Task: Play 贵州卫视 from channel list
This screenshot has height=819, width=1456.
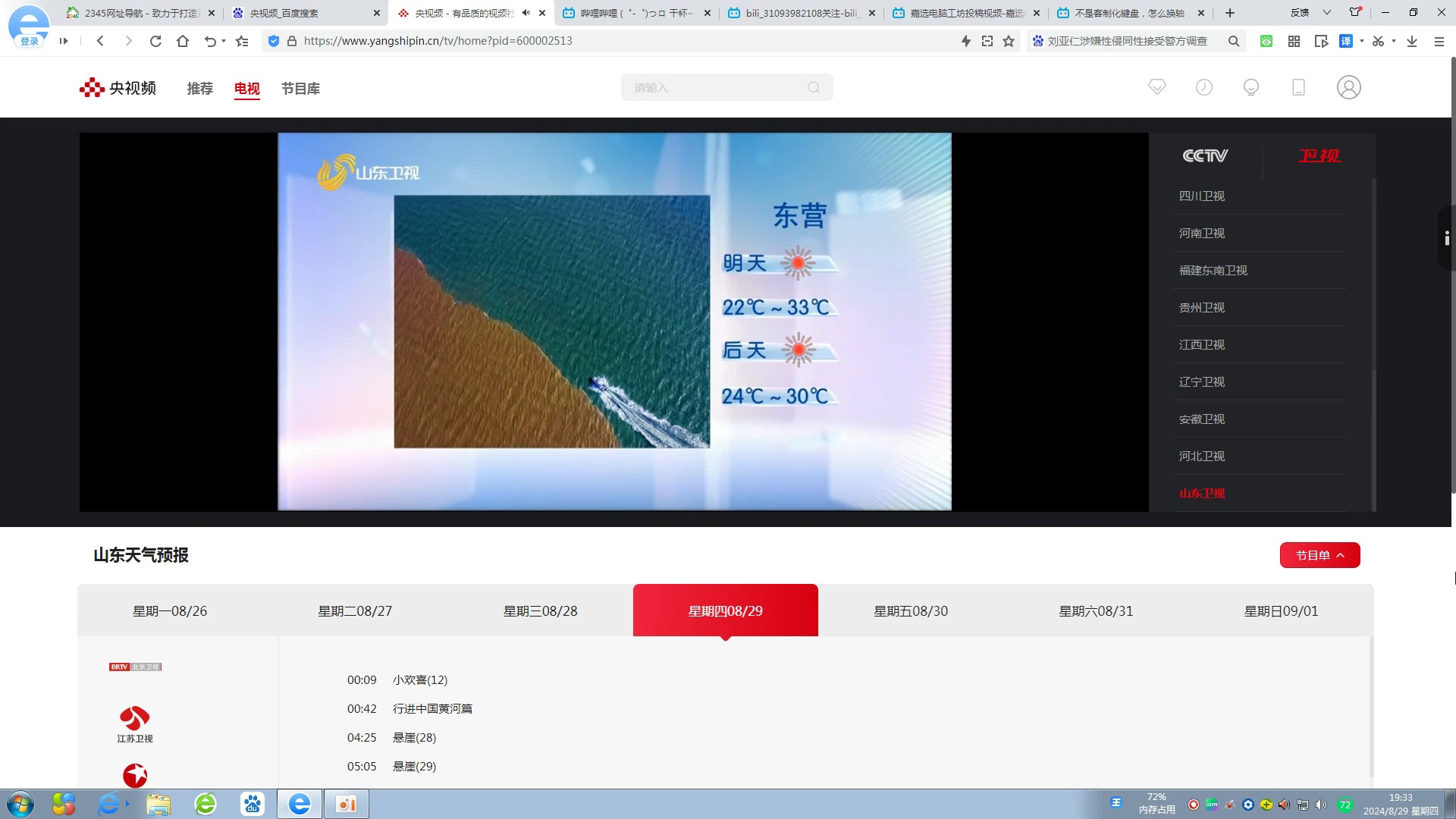Action: (x=1202, y=307)
